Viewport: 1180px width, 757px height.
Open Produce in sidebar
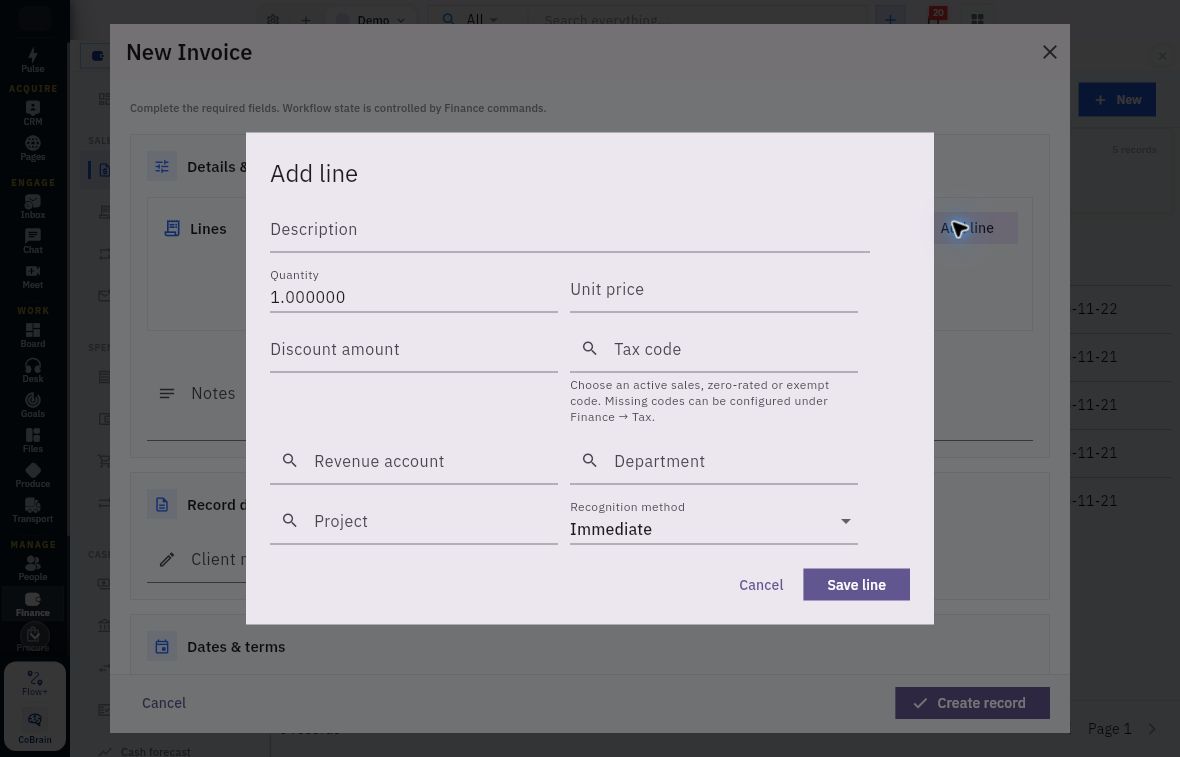(32, 475)
